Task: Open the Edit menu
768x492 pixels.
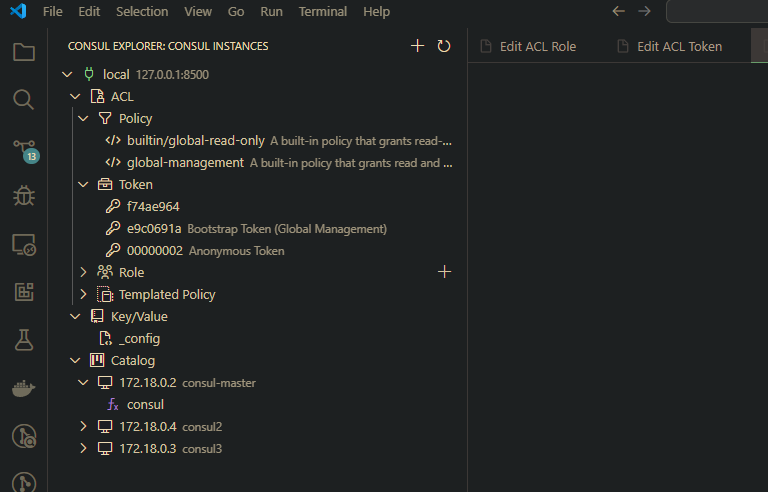Action: (x=89, y=11)
